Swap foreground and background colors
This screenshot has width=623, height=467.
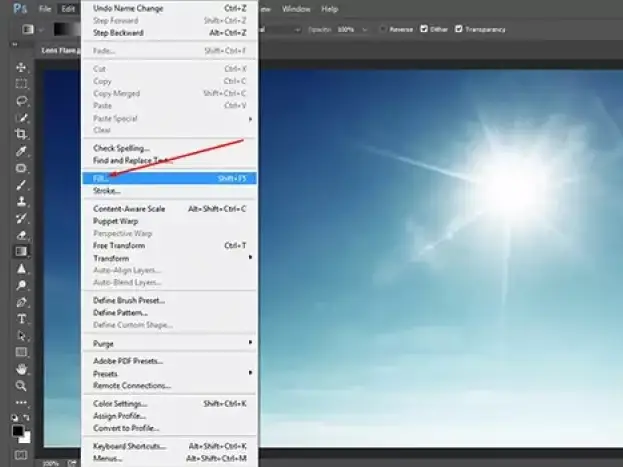point(27,418)
